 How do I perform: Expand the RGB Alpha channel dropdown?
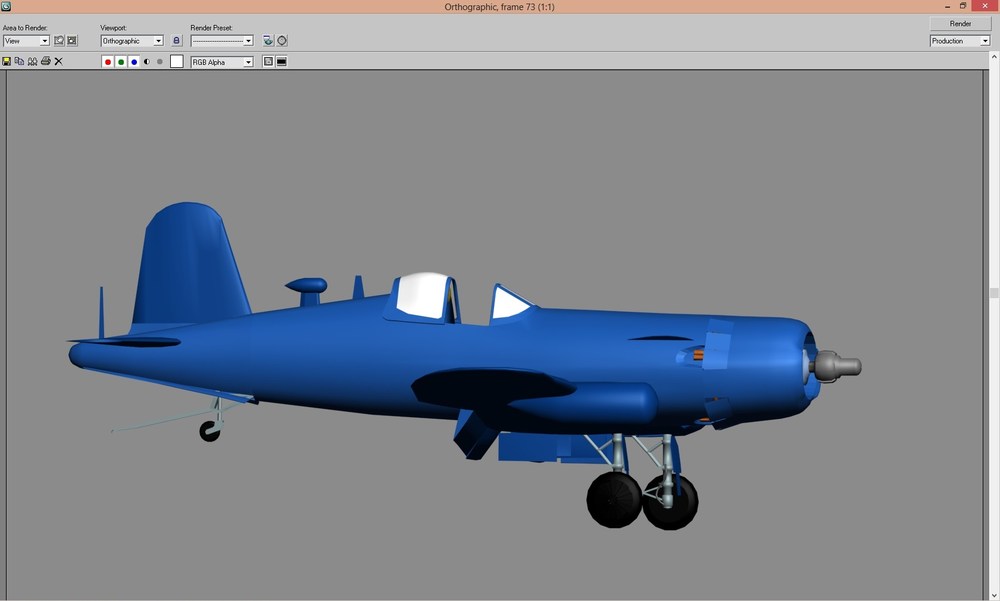pyautogui.click(x=222, y=62)
